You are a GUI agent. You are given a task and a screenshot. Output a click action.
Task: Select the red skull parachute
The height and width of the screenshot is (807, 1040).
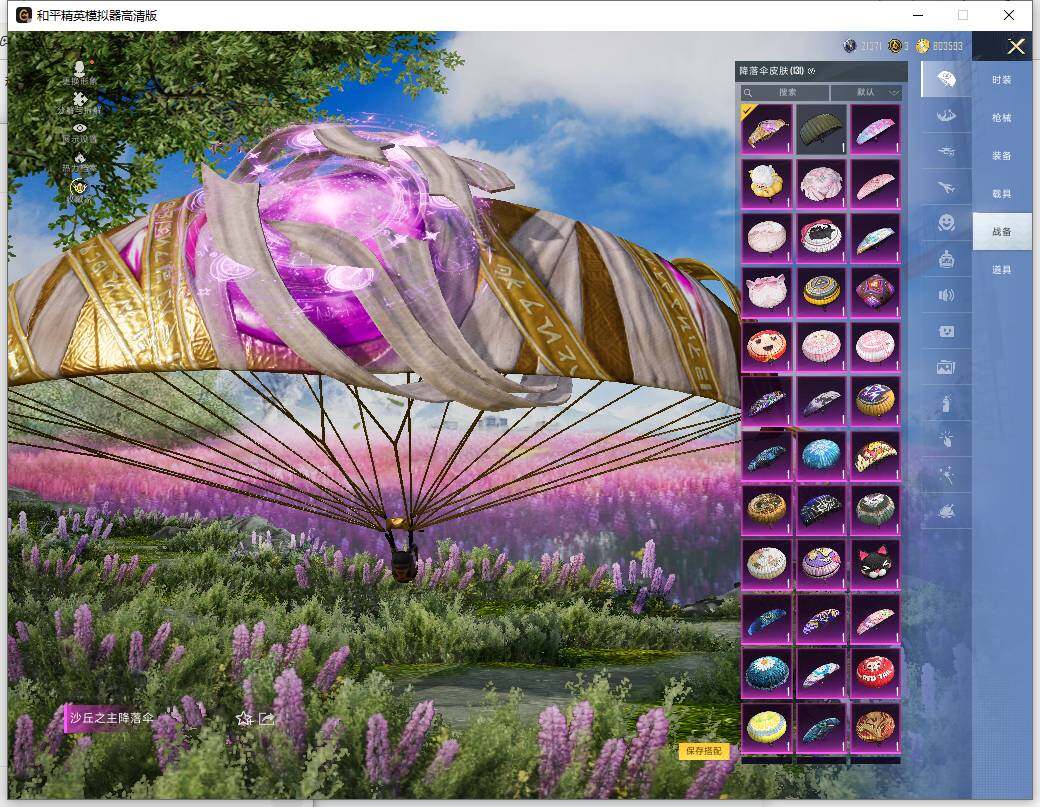[876, 674]
